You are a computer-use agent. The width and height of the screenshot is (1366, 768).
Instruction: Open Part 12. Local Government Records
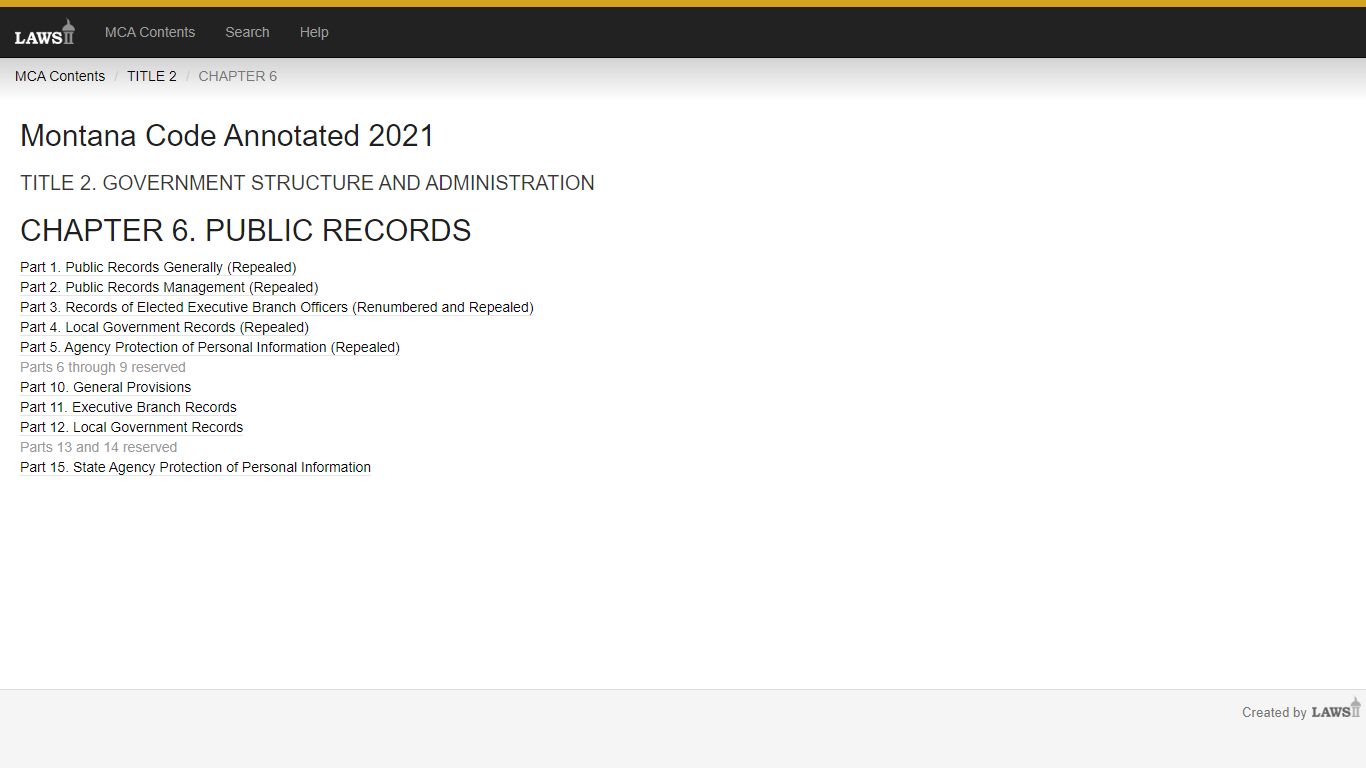(131, 427)
